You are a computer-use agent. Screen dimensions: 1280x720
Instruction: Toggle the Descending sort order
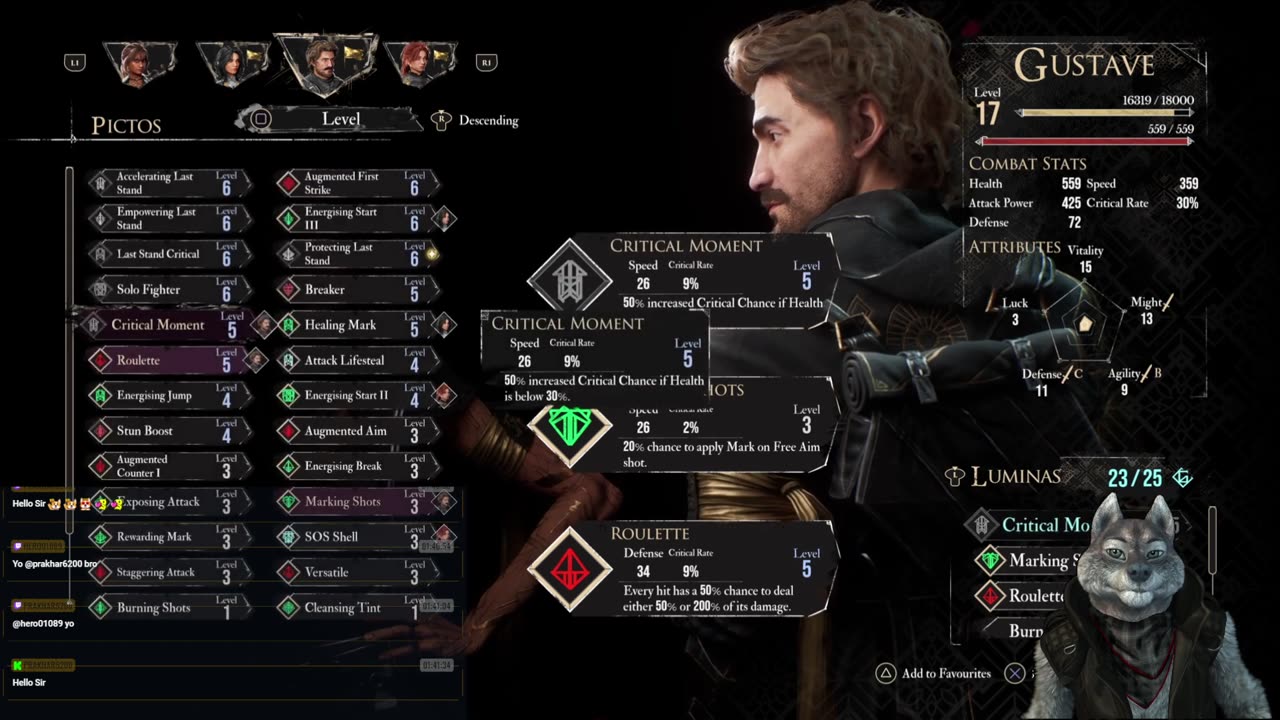(x=477, y=120)
